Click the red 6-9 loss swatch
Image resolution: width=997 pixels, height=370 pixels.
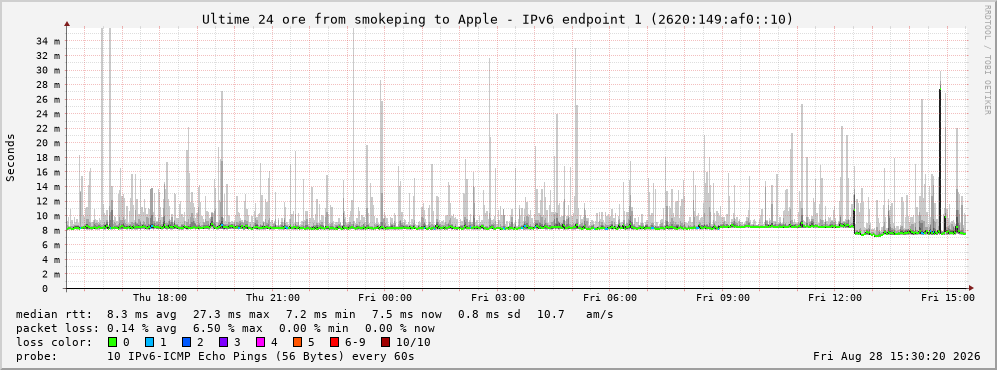click(x=334, y=342)
